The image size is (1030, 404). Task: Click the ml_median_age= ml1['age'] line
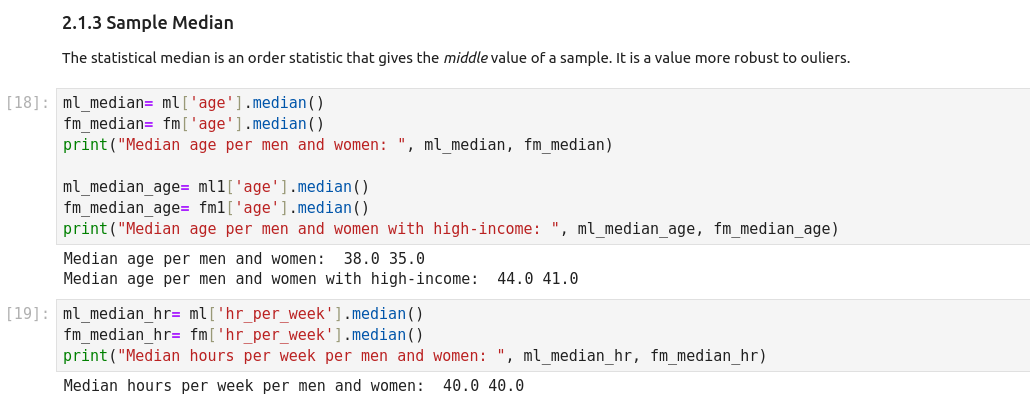click(x=216, y=187)
